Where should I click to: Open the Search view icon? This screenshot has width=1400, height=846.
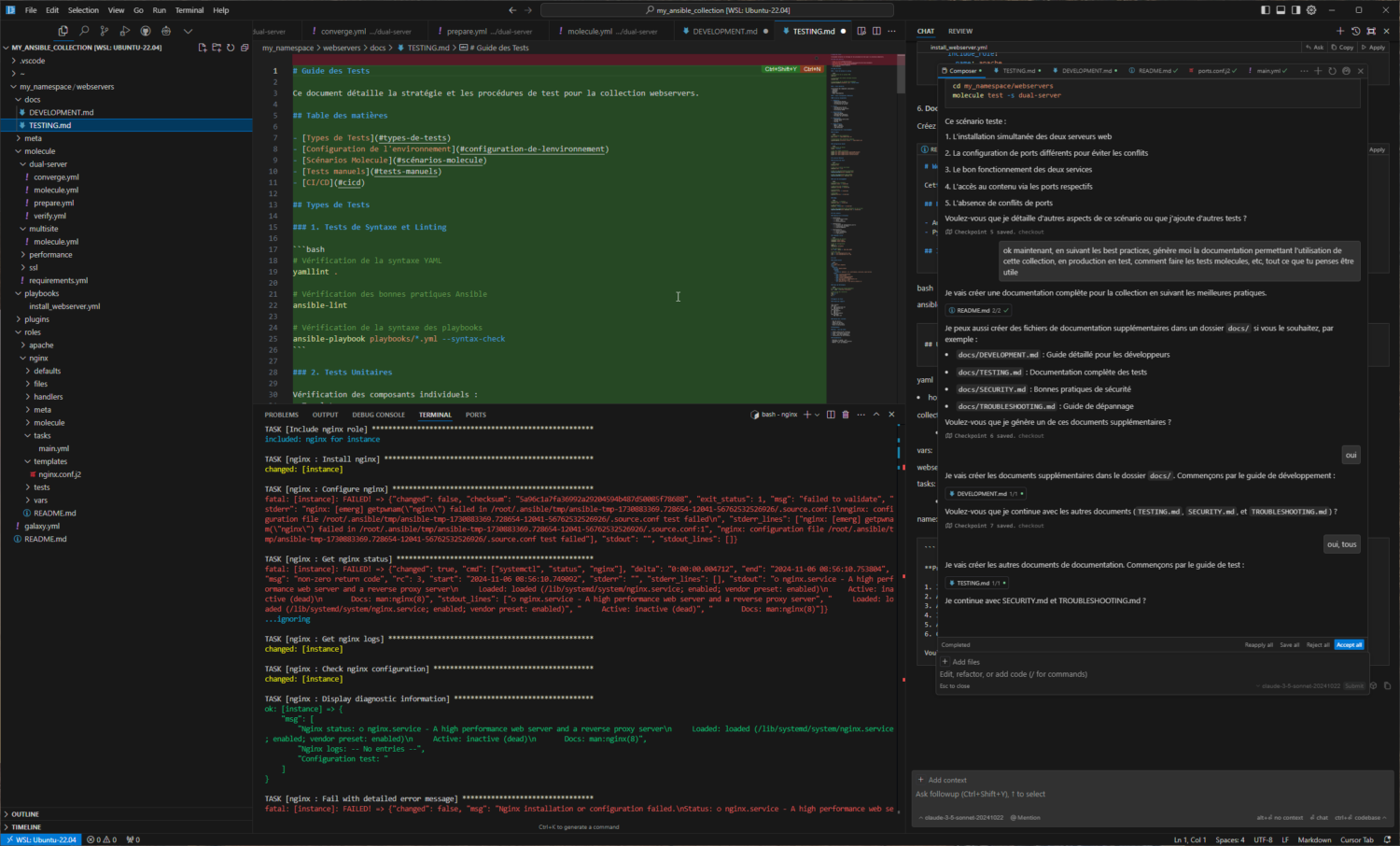[x=83, y=31]
